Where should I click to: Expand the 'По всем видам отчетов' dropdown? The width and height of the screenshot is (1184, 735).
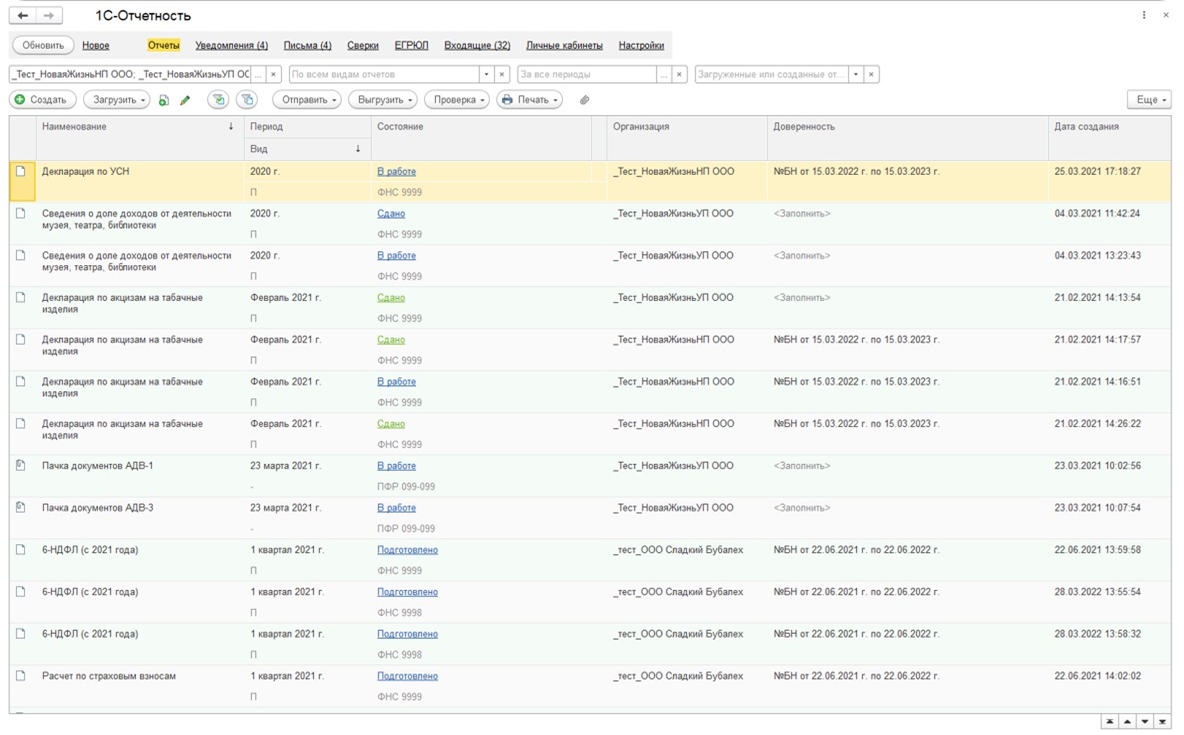(486, 74)
